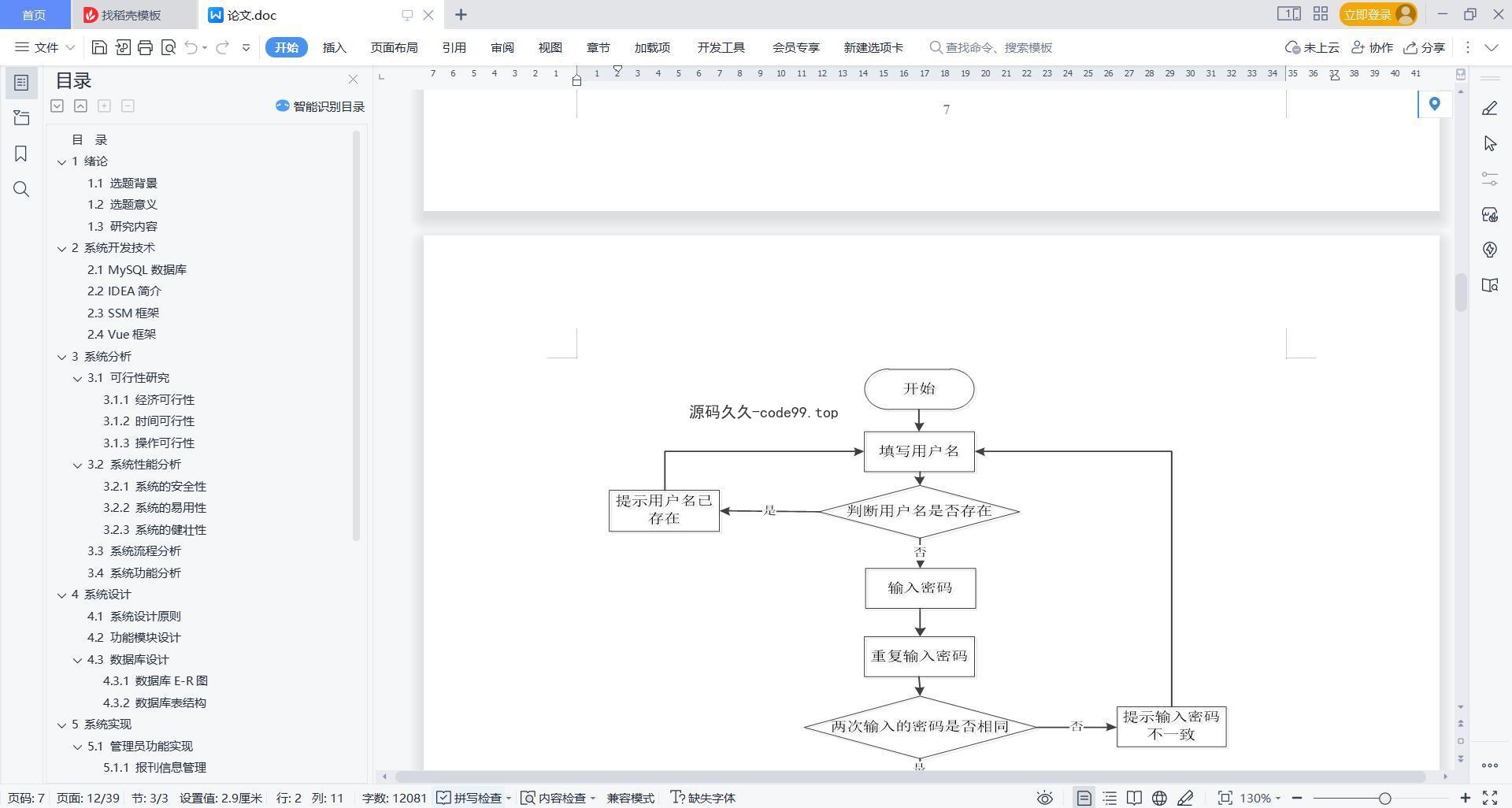This screenshot has height=808, width=1512.
Task: Open the more options dots in right sidebar
Action: click(x=1490, y=765)
